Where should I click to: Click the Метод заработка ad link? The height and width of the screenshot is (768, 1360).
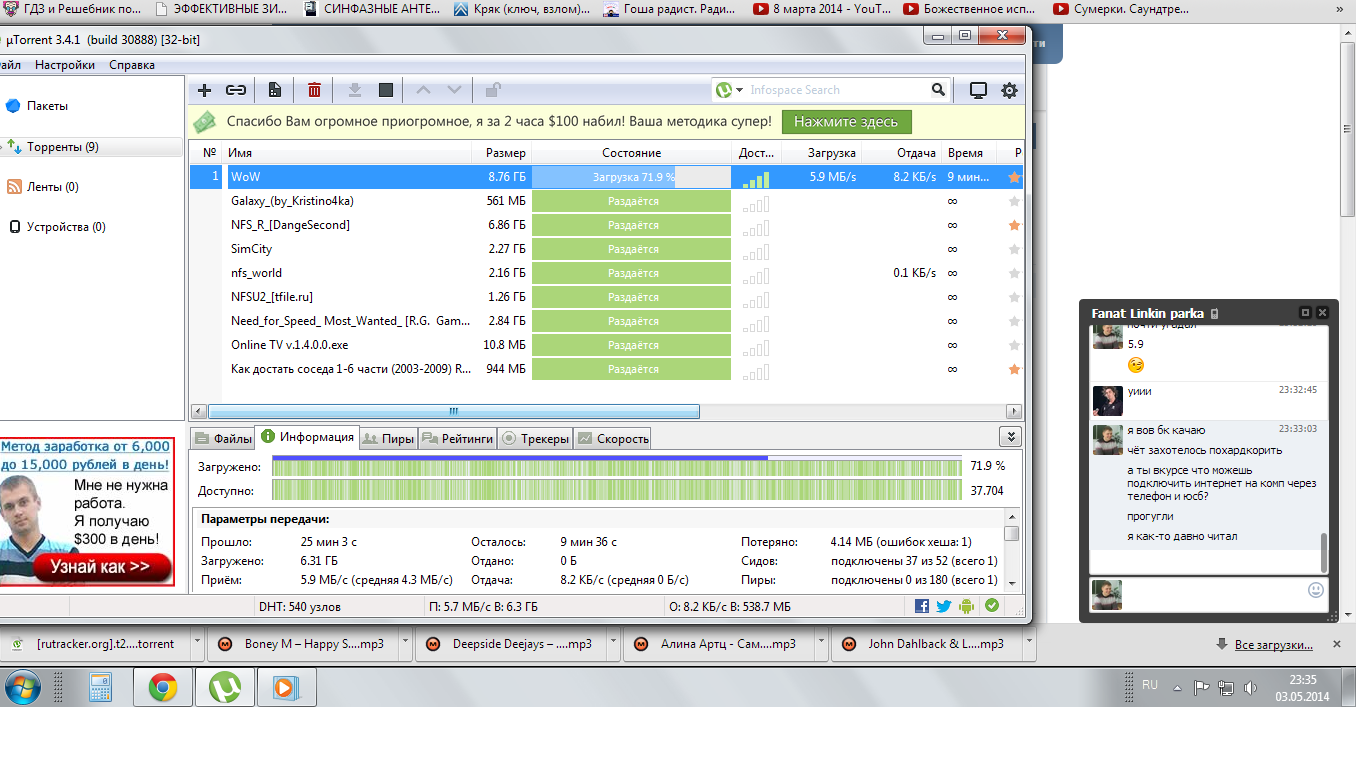(85, 456)
